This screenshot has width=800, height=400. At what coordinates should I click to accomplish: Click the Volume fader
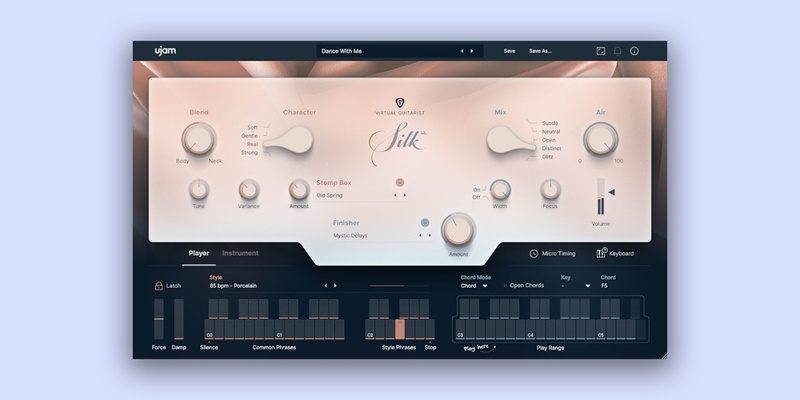601,196
